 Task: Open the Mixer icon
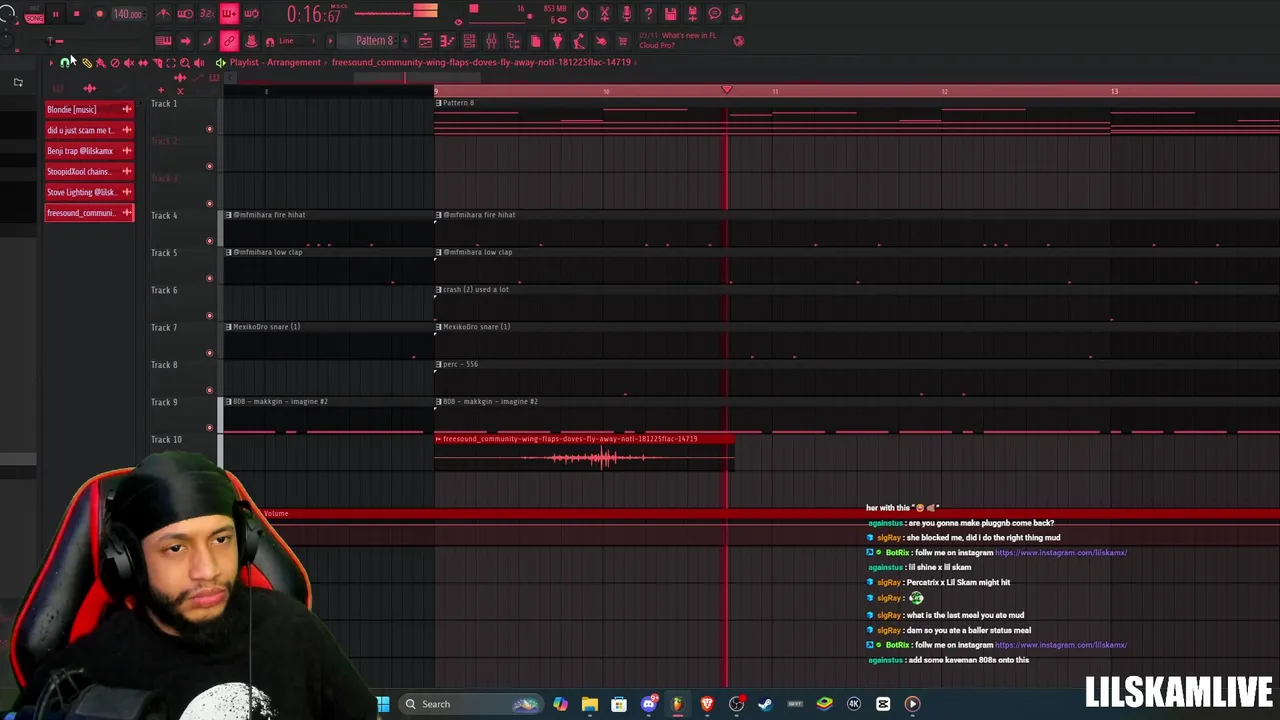click(491, 41)
